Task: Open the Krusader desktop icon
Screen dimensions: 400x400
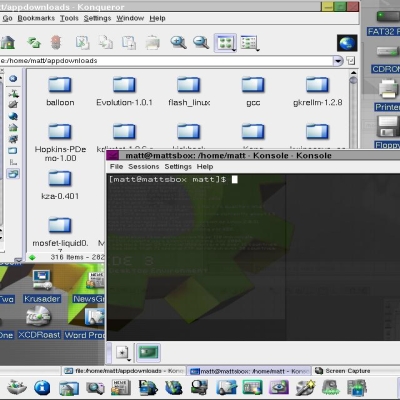Action: click(x=42, y=286)
